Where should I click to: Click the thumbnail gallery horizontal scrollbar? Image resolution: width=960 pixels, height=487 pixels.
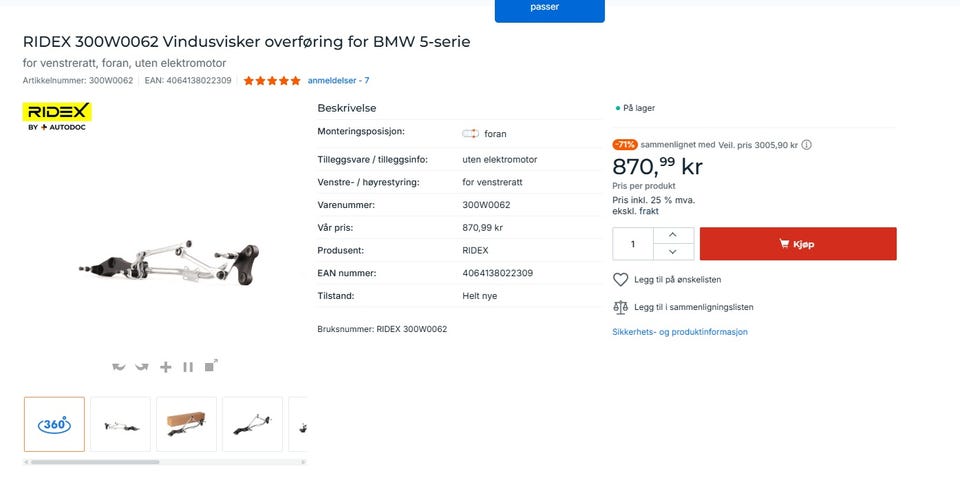tap(165, 462)
